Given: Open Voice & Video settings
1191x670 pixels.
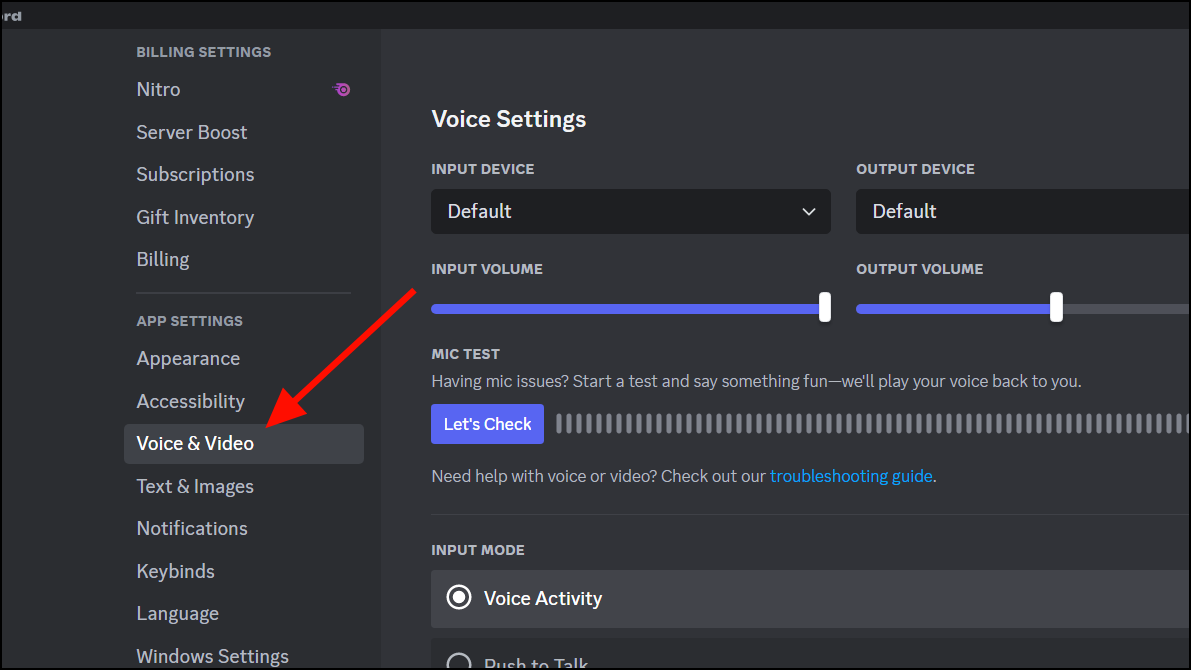Looking at the screenshot, I should pyautogui.click(x=193, y=443).
